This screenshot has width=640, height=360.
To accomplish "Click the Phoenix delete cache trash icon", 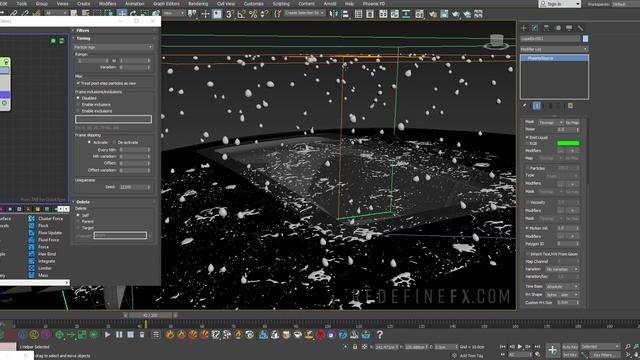I will point(142,335).
